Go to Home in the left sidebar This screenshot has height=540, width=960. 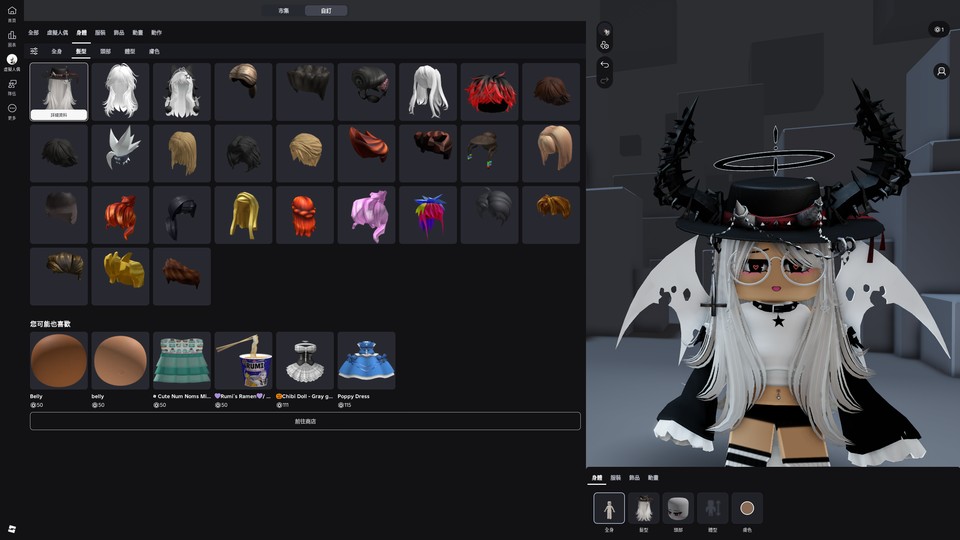[x=12, y=12]
